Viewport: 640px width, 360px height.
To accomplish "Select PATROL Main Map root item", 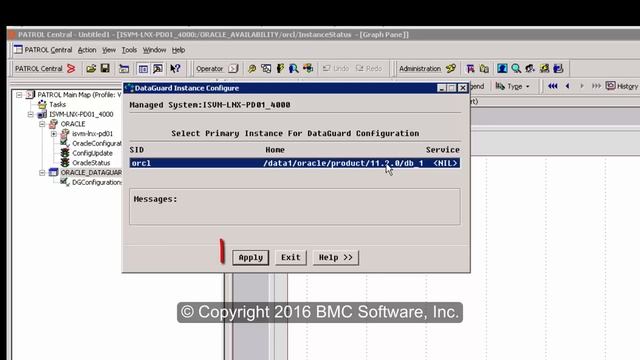I will coord(79,95).
